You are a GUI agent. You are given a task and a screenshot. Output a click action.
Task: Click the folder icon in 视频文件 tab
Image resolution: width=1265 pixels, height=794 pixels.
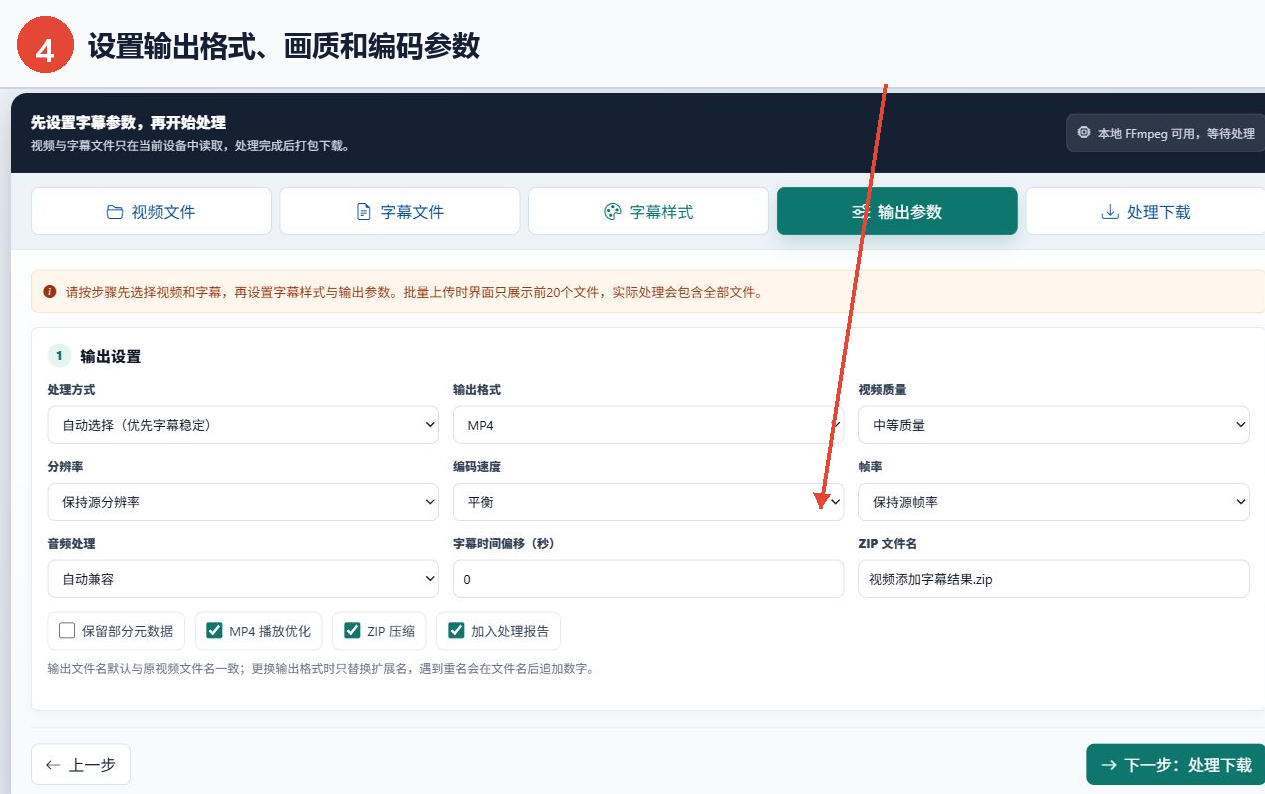tap(115, 212)
